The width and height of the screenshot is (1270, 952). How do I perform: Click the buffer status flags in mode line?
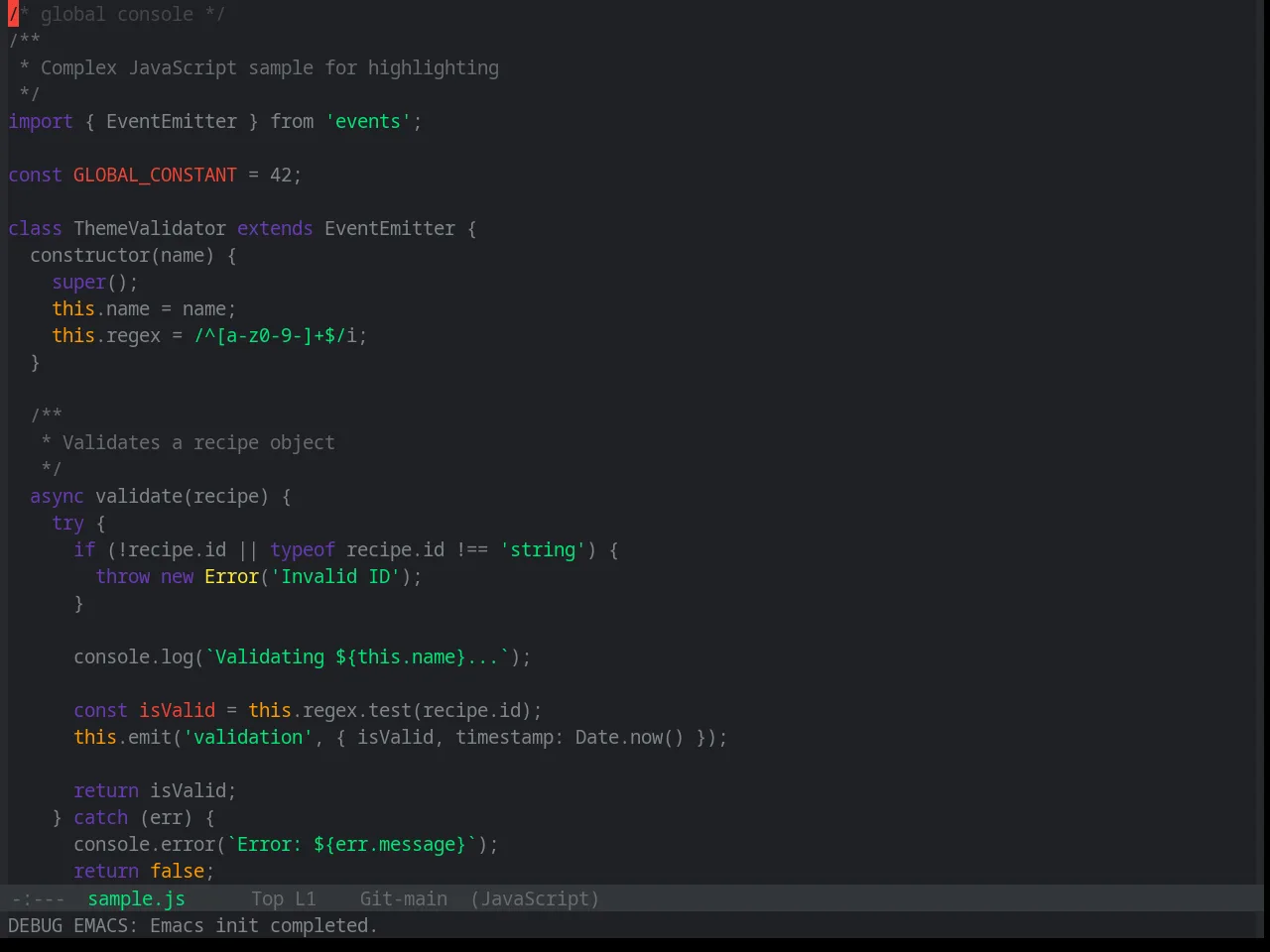click(x=38, y=898)
